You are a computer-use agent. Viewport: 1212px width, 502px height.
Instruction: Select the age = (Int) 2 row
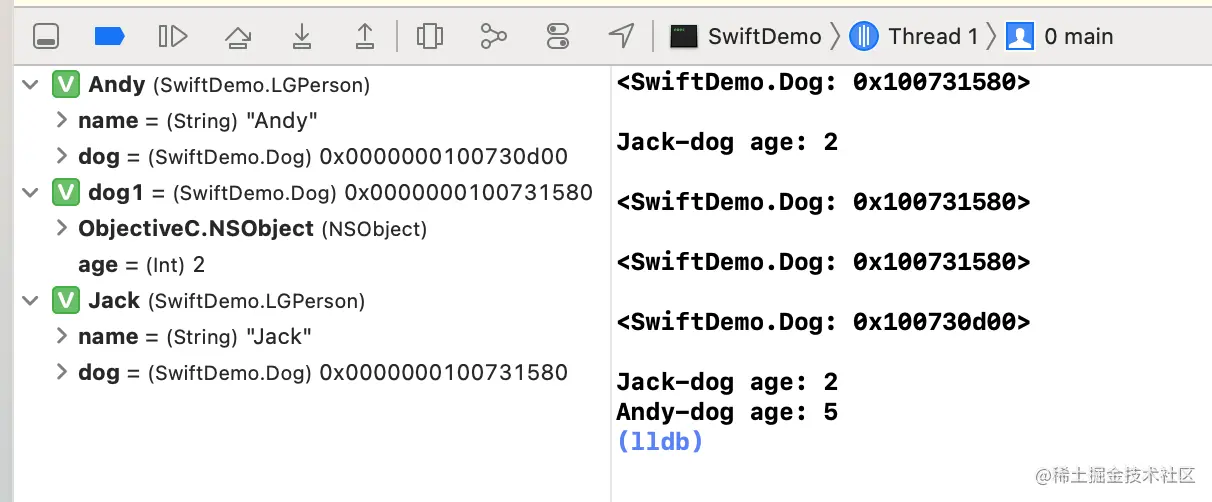click(x=140, y=265)
